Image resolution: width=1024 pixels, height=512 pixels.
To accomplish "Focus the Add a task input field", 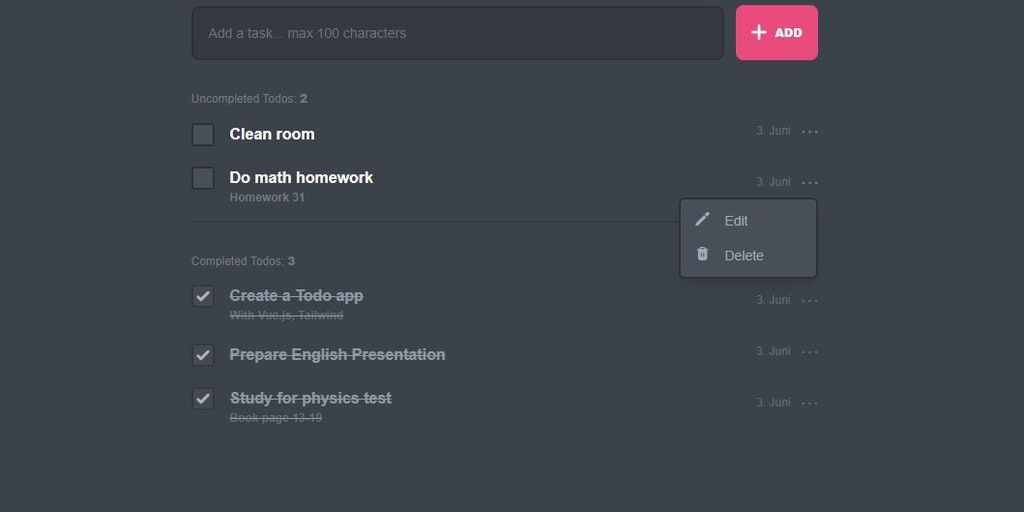I will click(x=457, y=33).
